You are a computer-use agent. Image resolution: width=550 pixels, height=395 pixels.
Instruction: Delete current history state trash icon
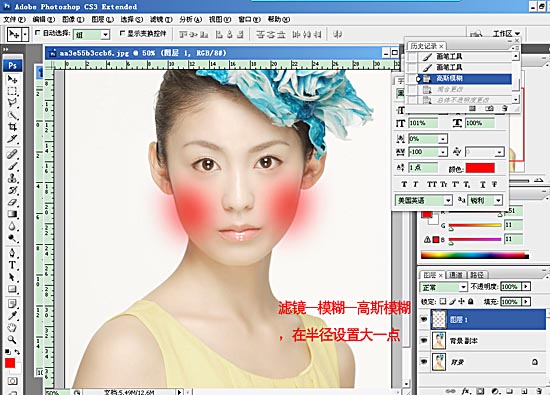point(504,108)
